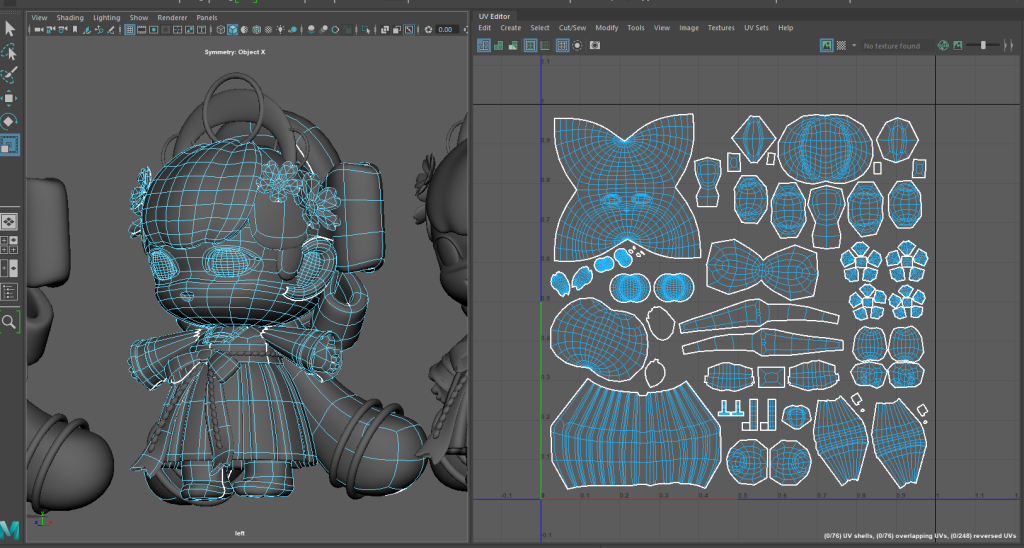The height and width of the screenshot is (548, 1024).
Task: Click the exposure value field 0.00
Action: [447, 29]
